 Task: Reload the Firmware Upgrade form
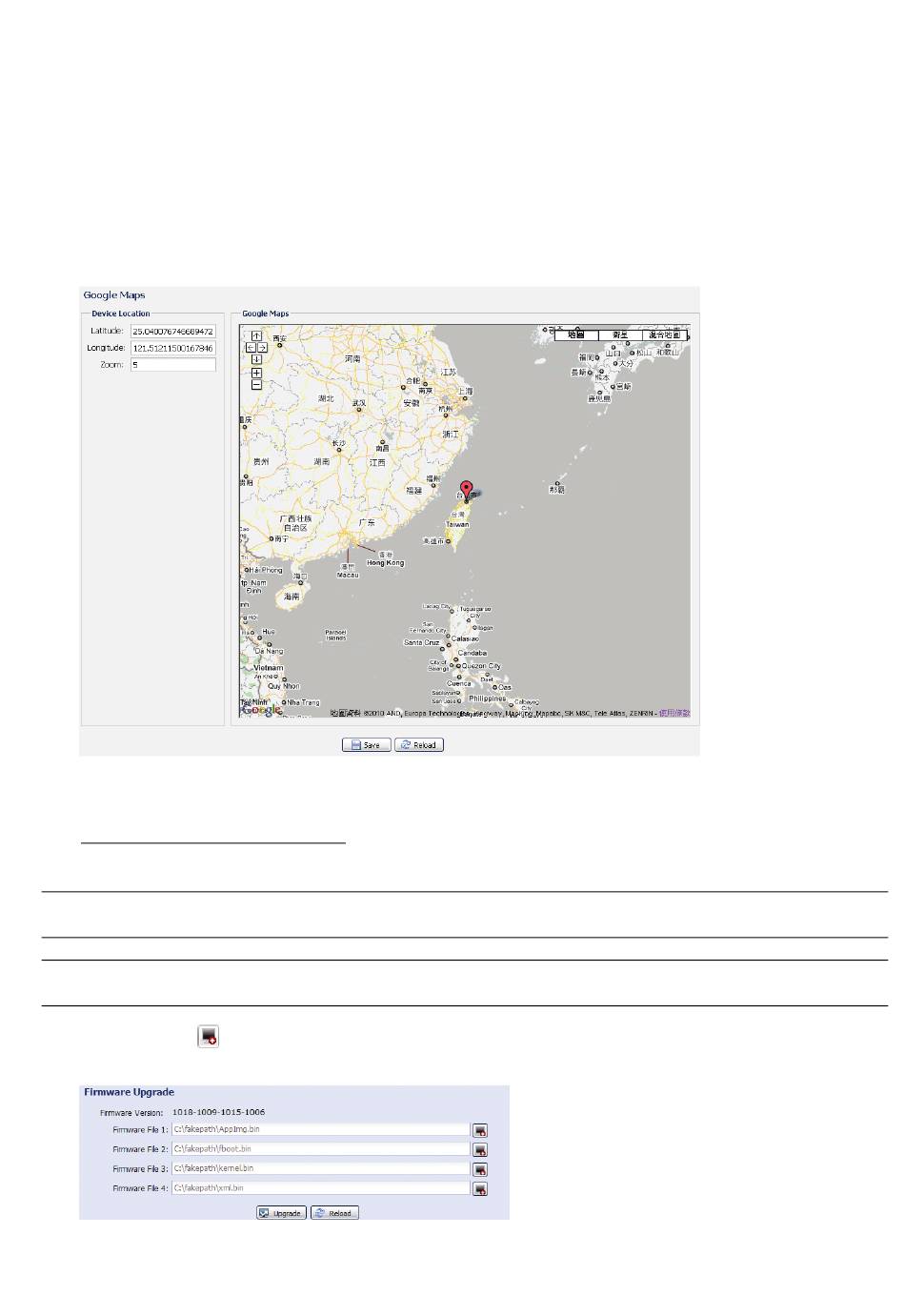(334, 1213)
